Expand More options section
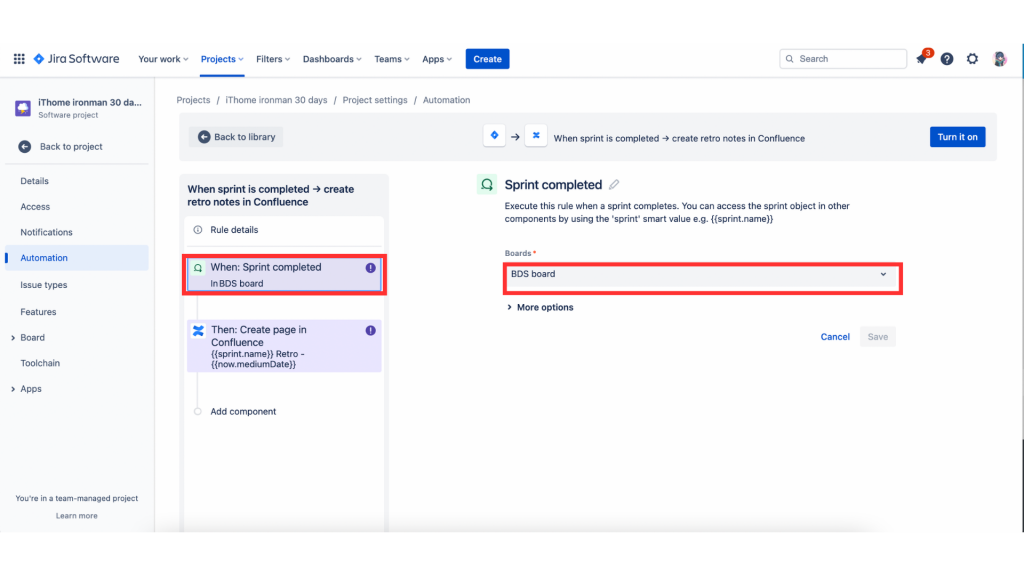The width and height of the screenshot is (1024, 576). (540, 307)
